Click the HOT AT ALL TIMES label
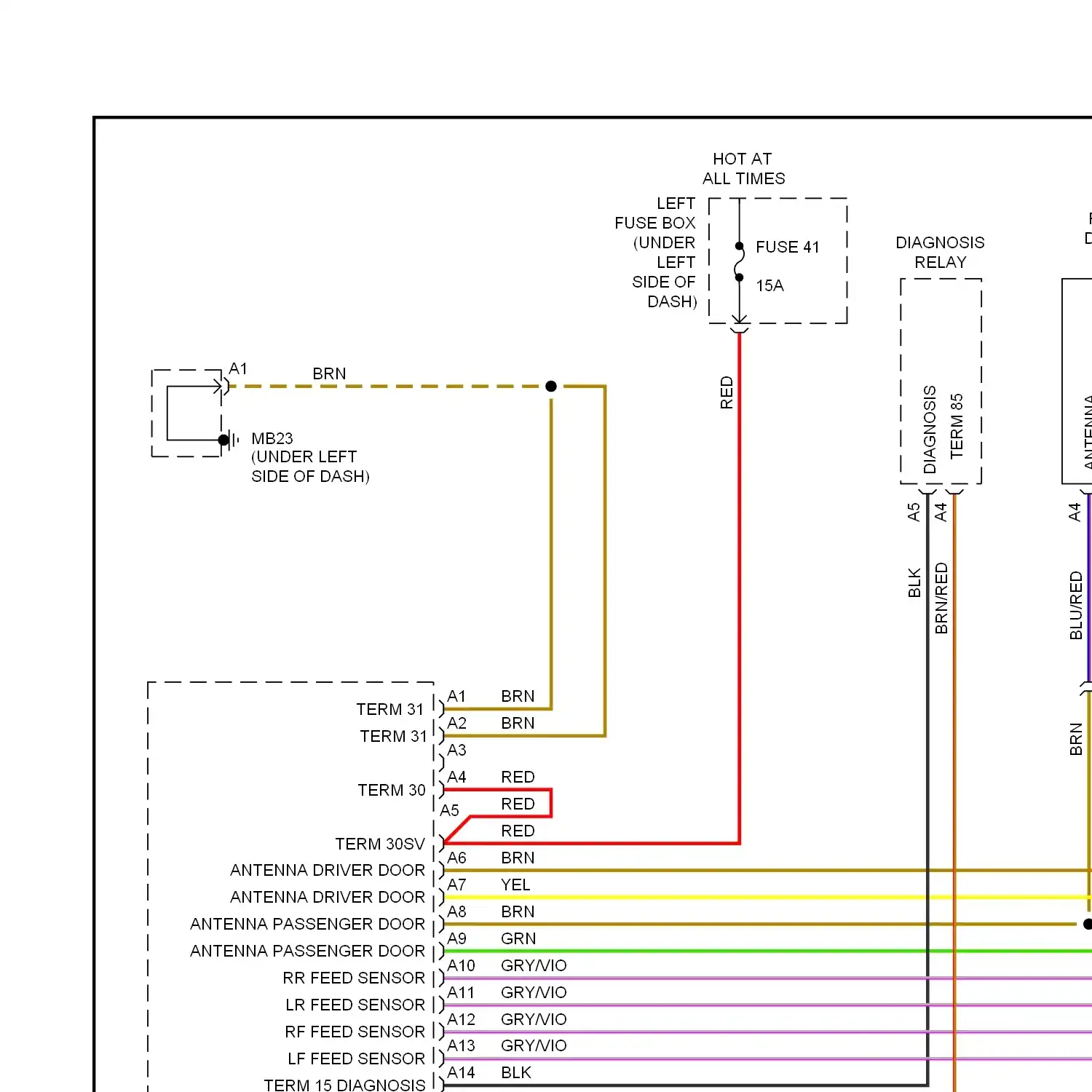This screenshot has height=1092, width=1092. [x=743, y=169]
